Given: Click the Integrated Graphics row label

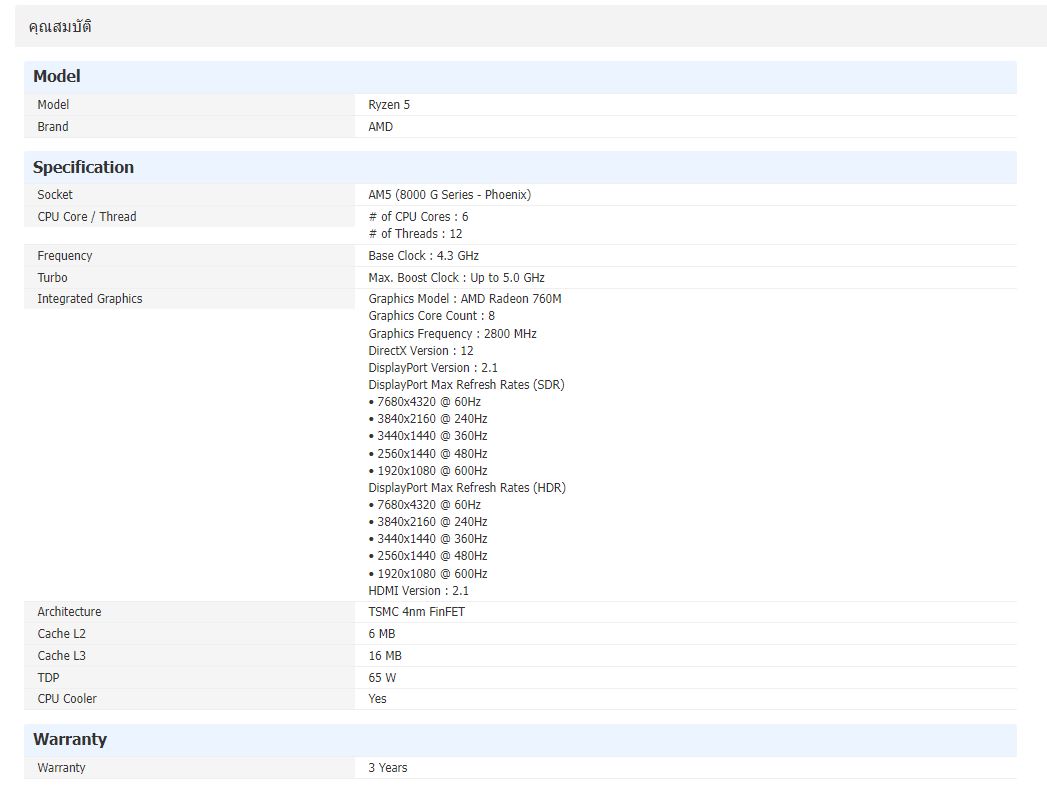Looking at the screenshot, I should point(90,299).
